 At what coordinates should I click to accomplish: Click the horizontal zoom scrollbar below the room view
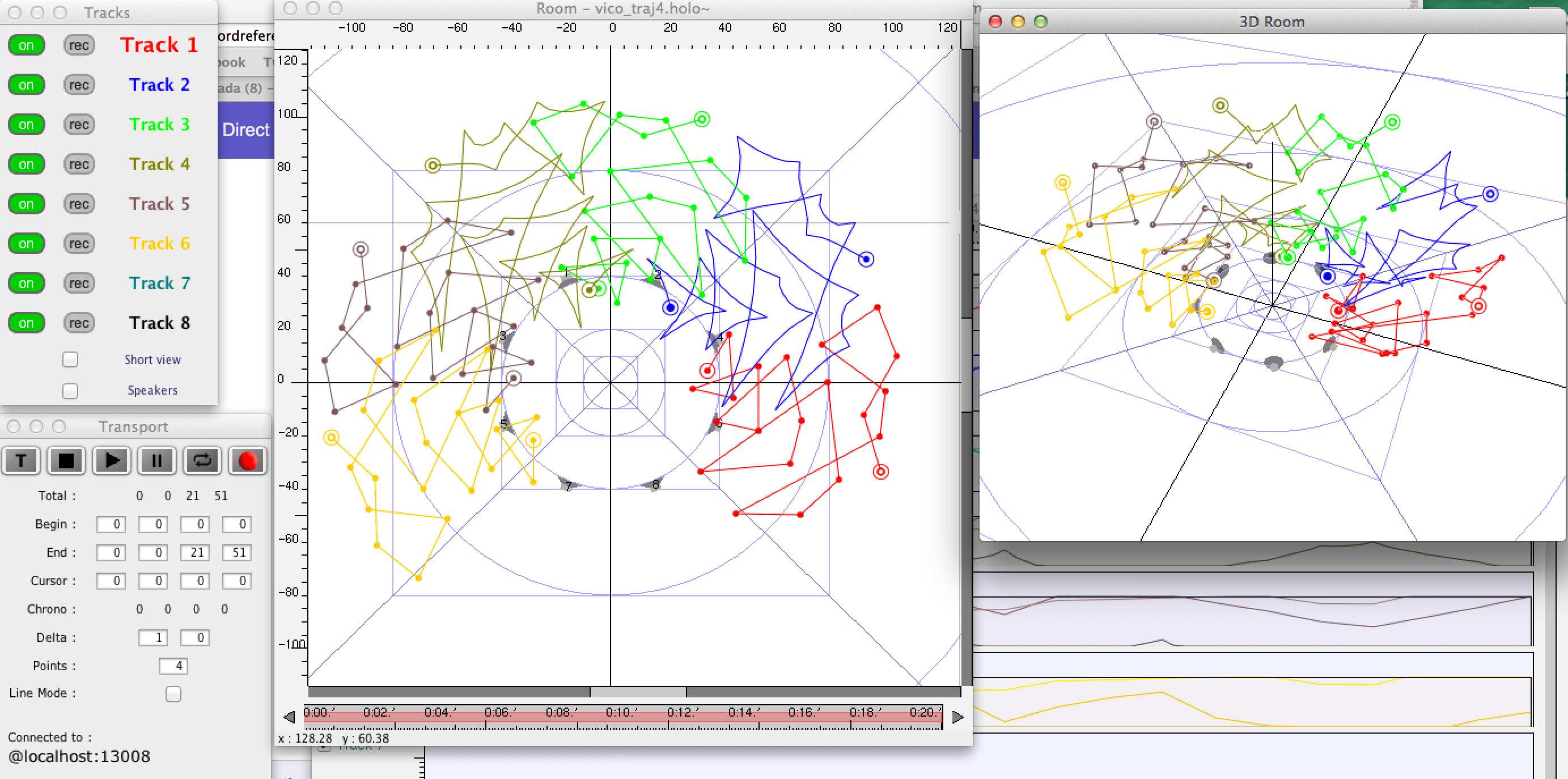pyautogui.click(x=638, y=692)
